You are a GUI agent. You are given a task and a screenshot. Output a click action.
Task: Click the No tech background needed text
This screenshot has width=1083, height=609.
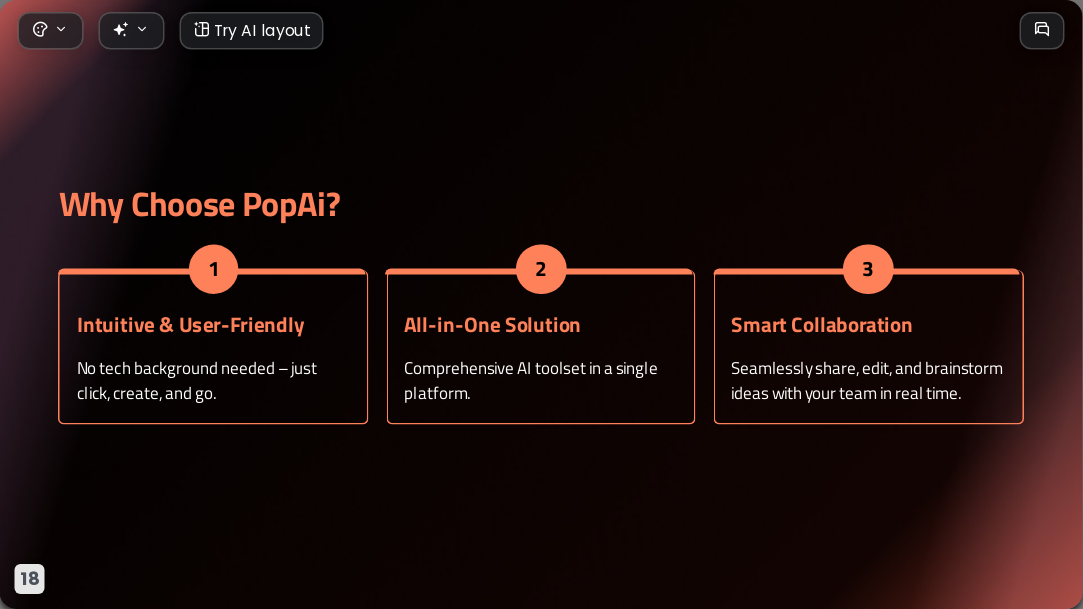pyautogui.click(x=197, y=380)
